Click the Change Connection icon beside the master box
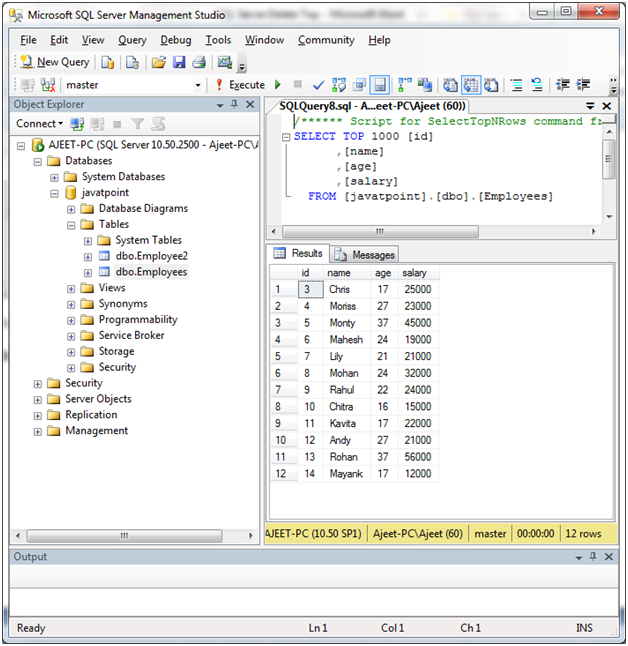Viewport: 628px width, 646px height. (x=48, y=85)
